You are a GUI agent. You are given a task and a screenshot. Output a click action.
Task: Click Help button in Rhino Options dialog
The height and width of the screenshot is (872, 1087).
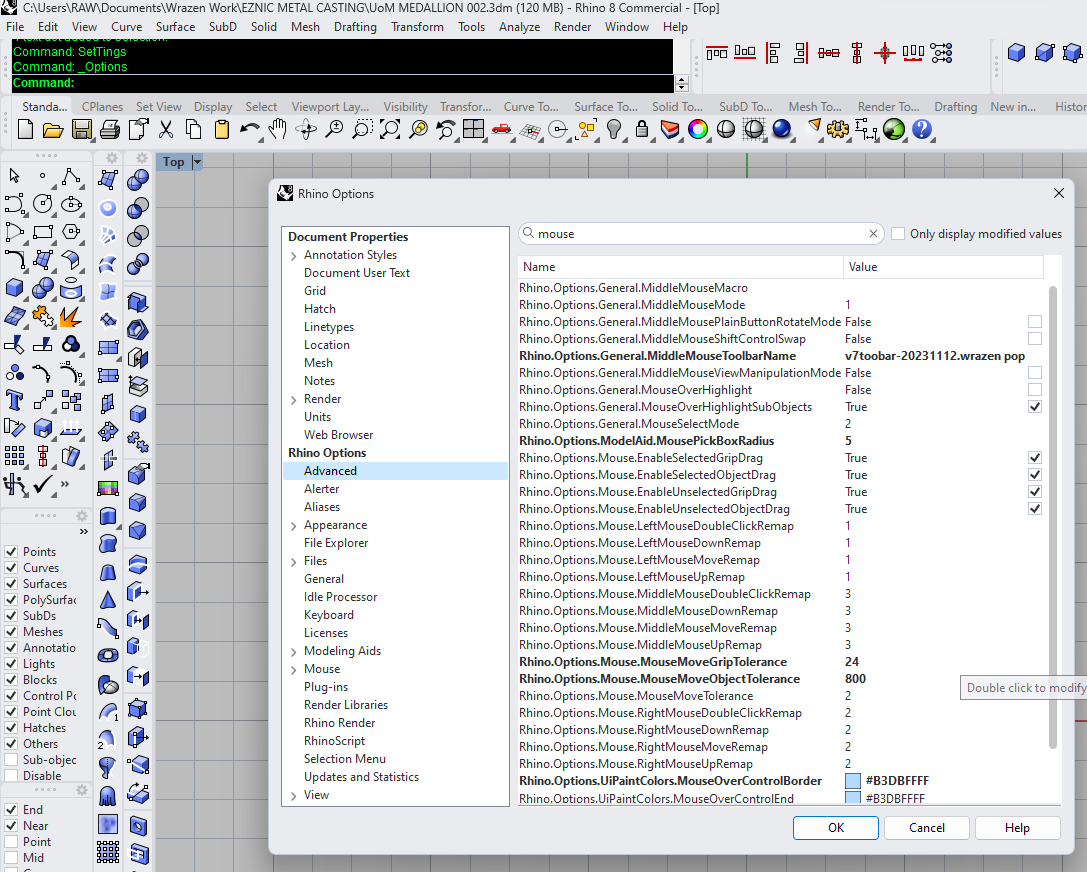coord(1017,828)
